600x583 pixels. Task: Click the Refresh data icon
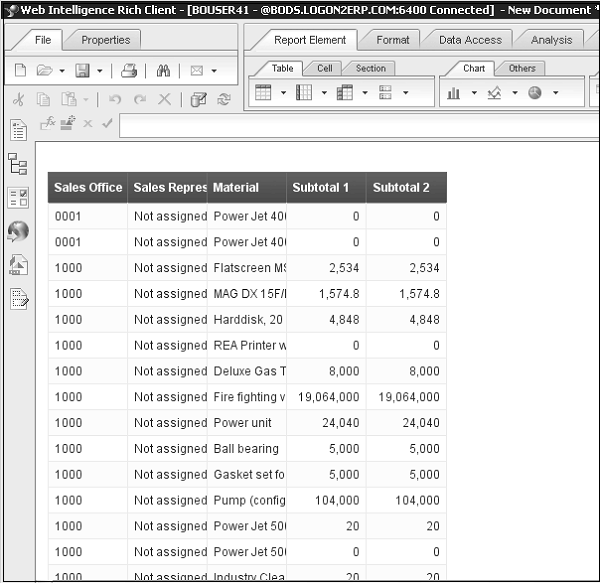tap(224, 100)
